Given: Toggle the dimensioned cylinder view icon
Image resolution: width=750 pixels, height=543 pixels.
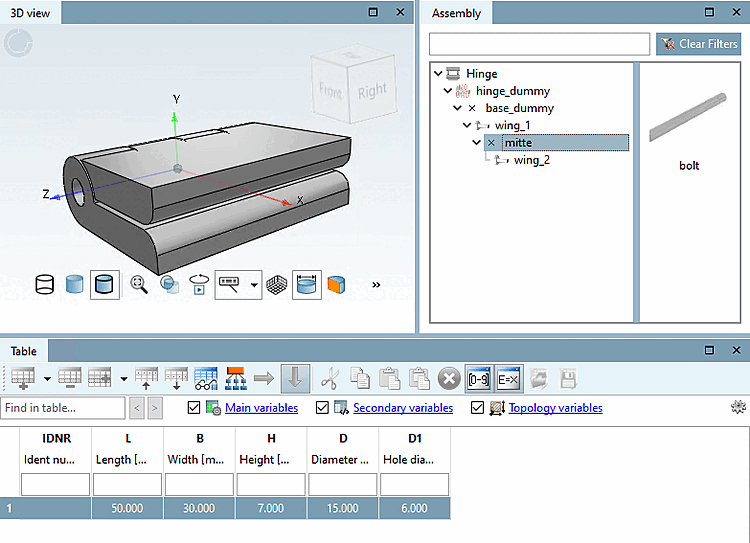Looking at the screenshot, I should [x=307, y=284].
